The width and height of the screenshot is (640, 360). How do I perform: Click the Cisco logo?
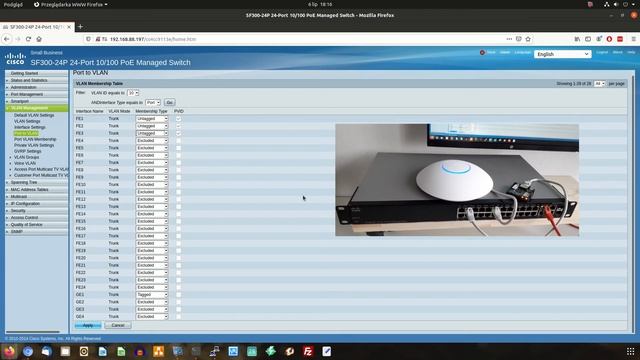16,59
